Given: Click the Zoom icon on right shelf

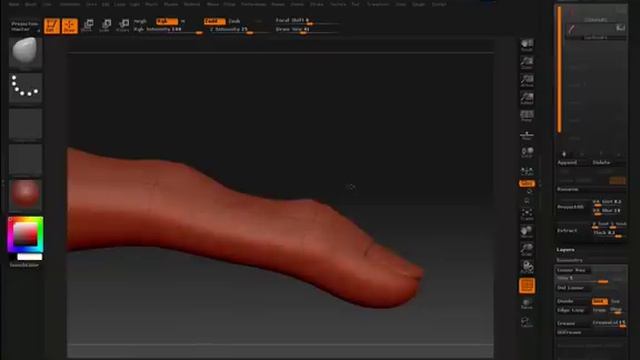Looking at the screenshot, I should (x=527, y=62).
